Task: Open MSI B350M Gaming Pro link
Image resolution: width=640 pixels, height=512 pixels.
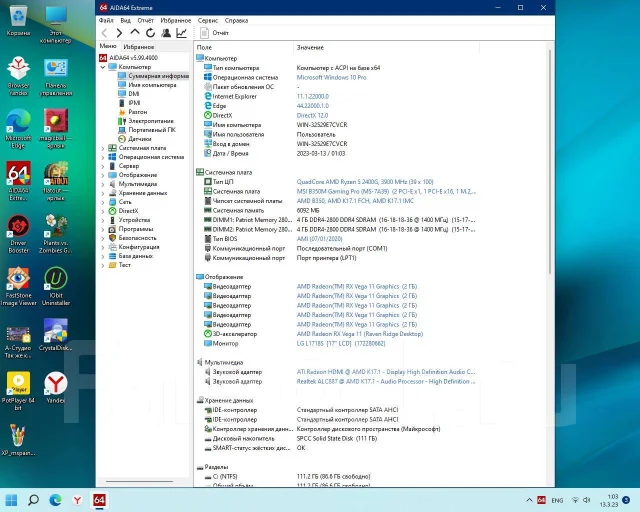Action: click(386, 191)
